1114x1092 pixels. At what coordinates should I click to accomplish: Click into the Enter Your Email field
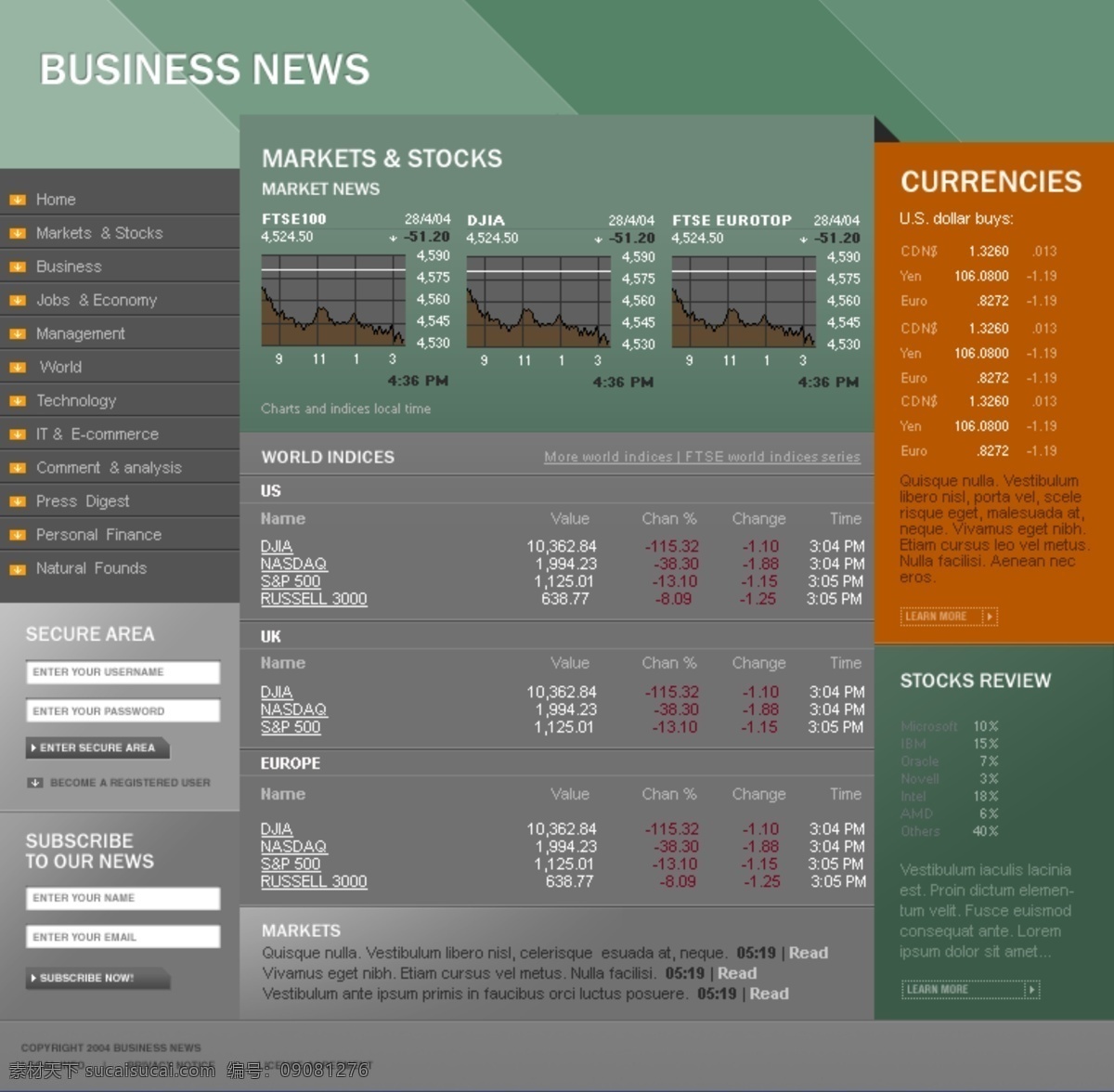tap(123, 937)
